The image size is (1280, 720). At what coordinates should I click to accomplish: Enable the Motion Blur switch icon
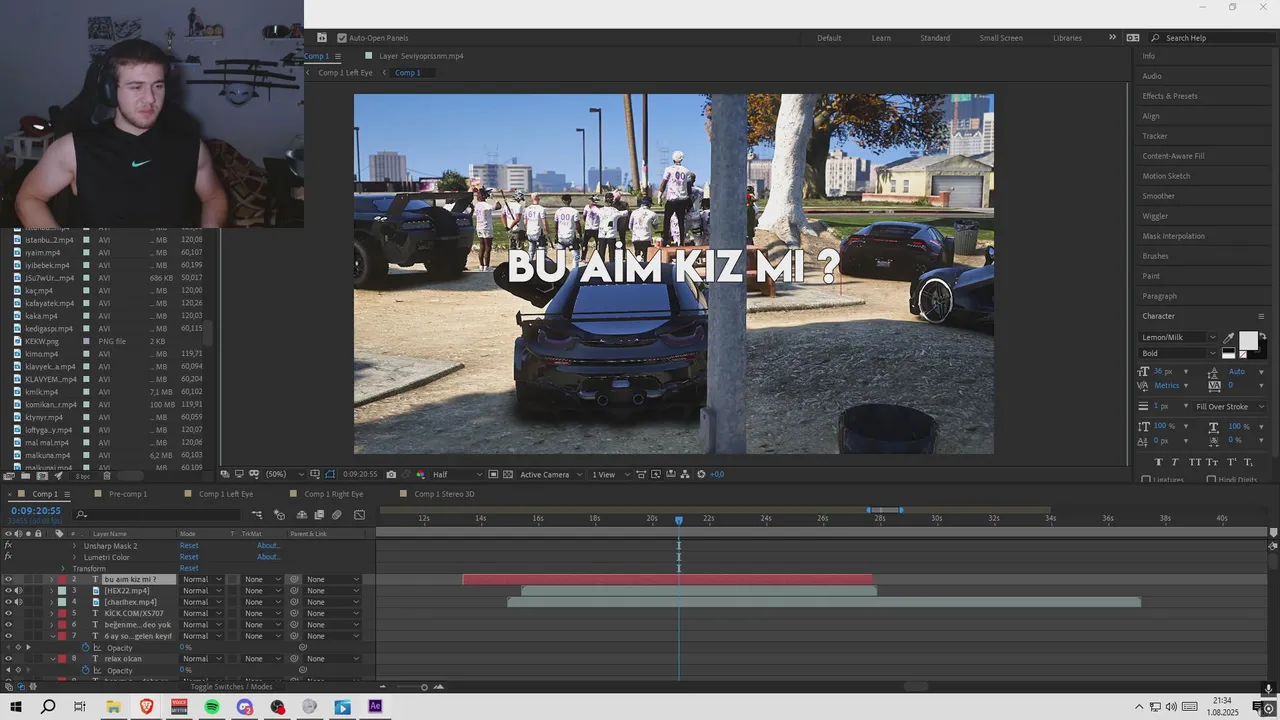(337, 515)
